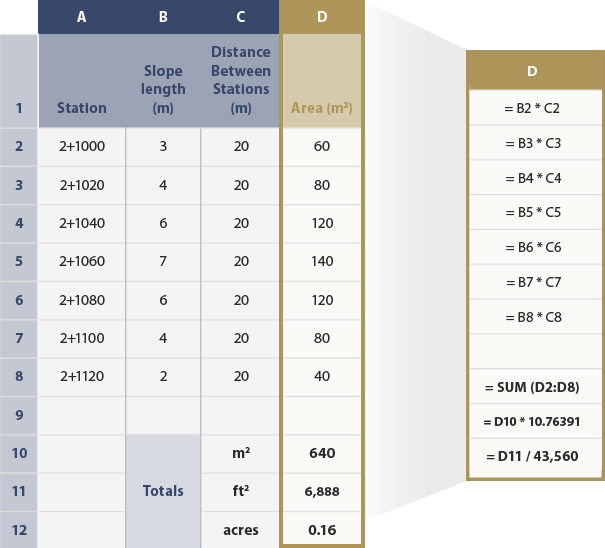Click the Slope length (m) header cell

(x=163, y=81)
